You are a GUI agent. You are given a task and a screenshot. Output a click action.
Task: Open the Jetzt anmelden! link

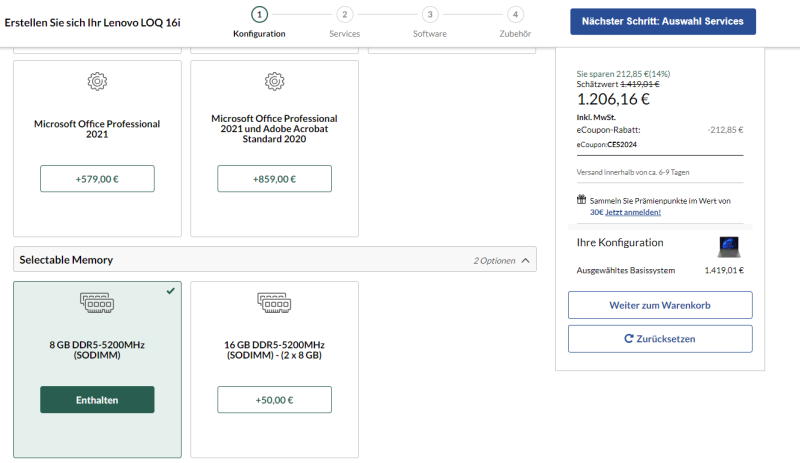(x=633, y=212)
